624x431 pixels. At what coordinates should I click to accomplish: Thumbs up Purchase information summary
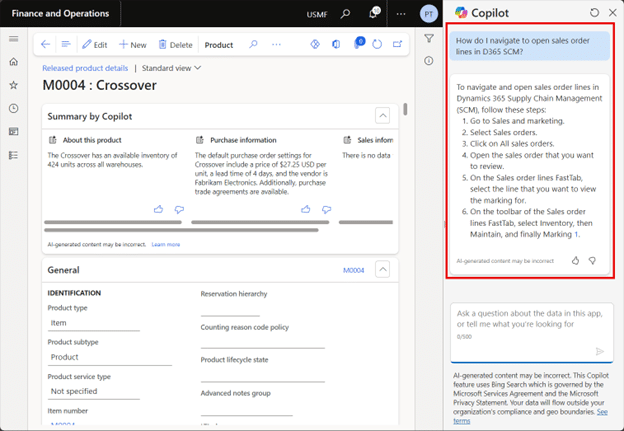(306, 209)
